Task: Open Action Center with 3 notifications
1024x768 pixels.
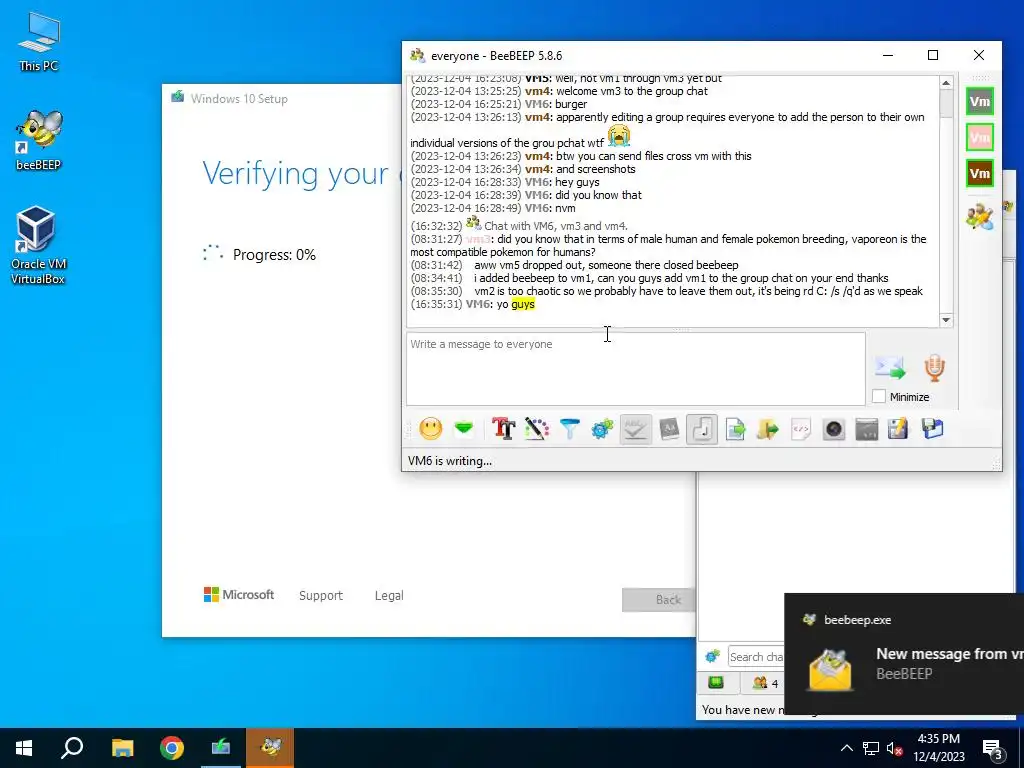Action: coord(993,748)
